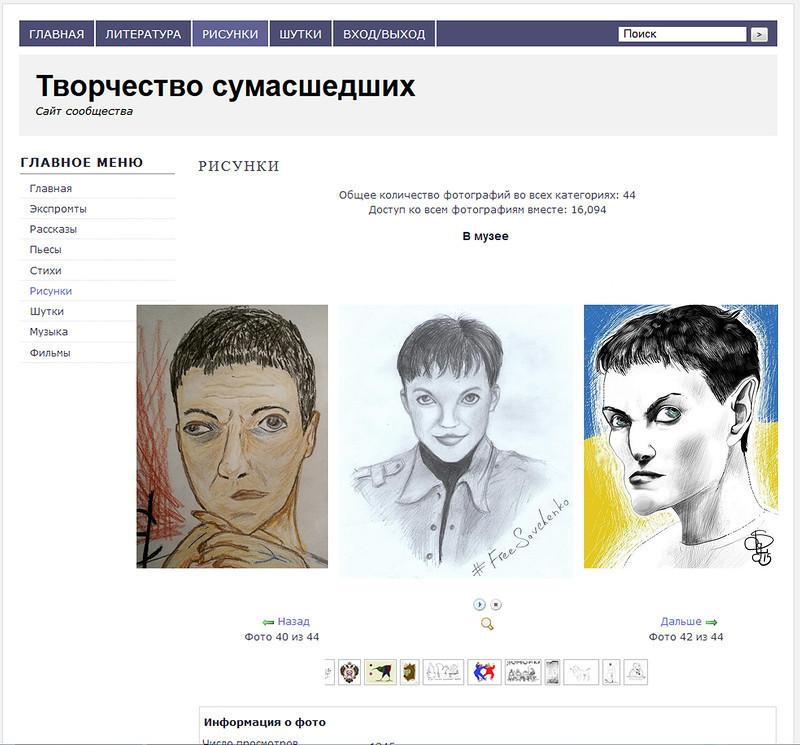Follow the Назад link

[293, 622]
